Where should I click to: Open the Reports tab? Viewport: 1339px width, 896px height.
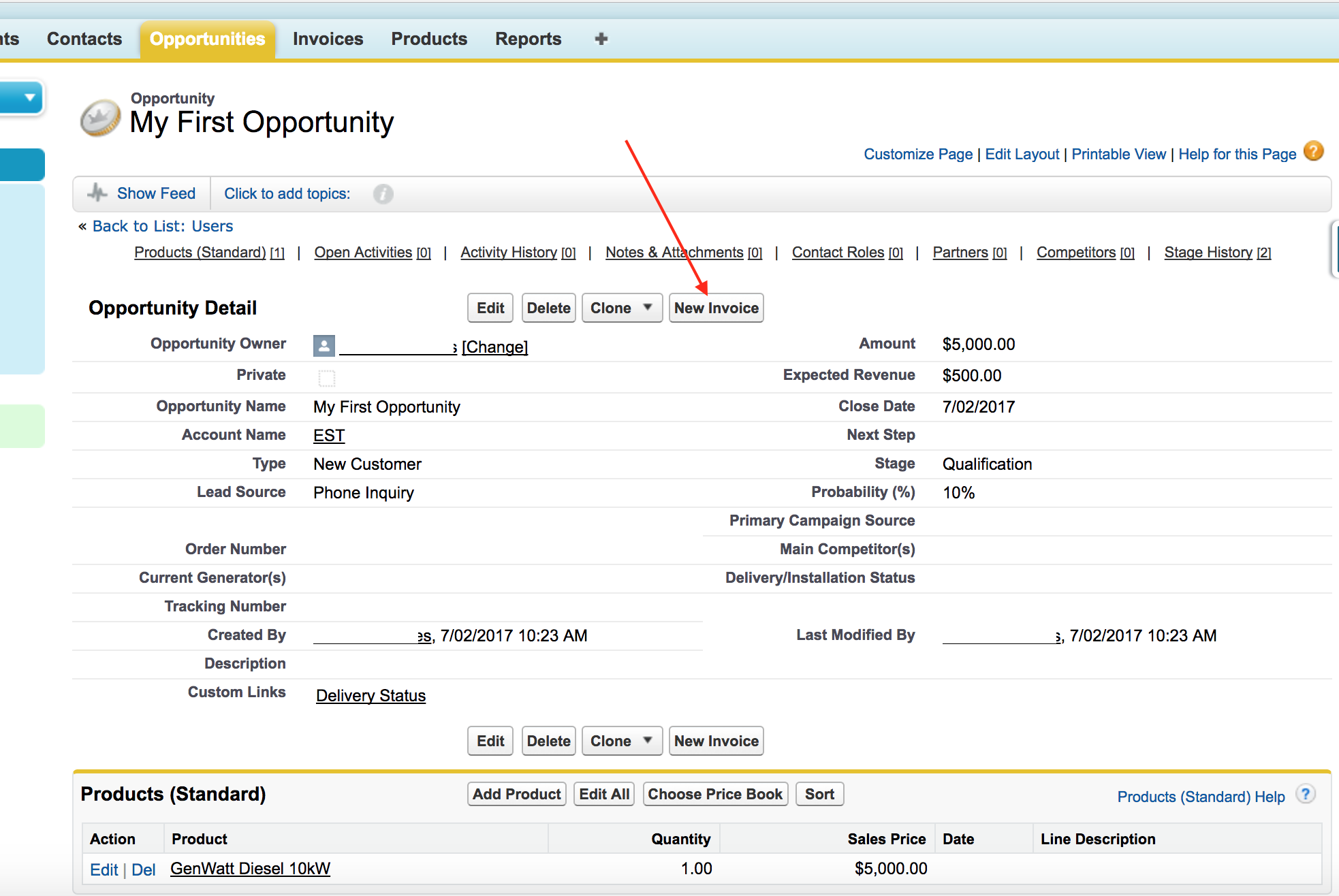coord(528,39)
